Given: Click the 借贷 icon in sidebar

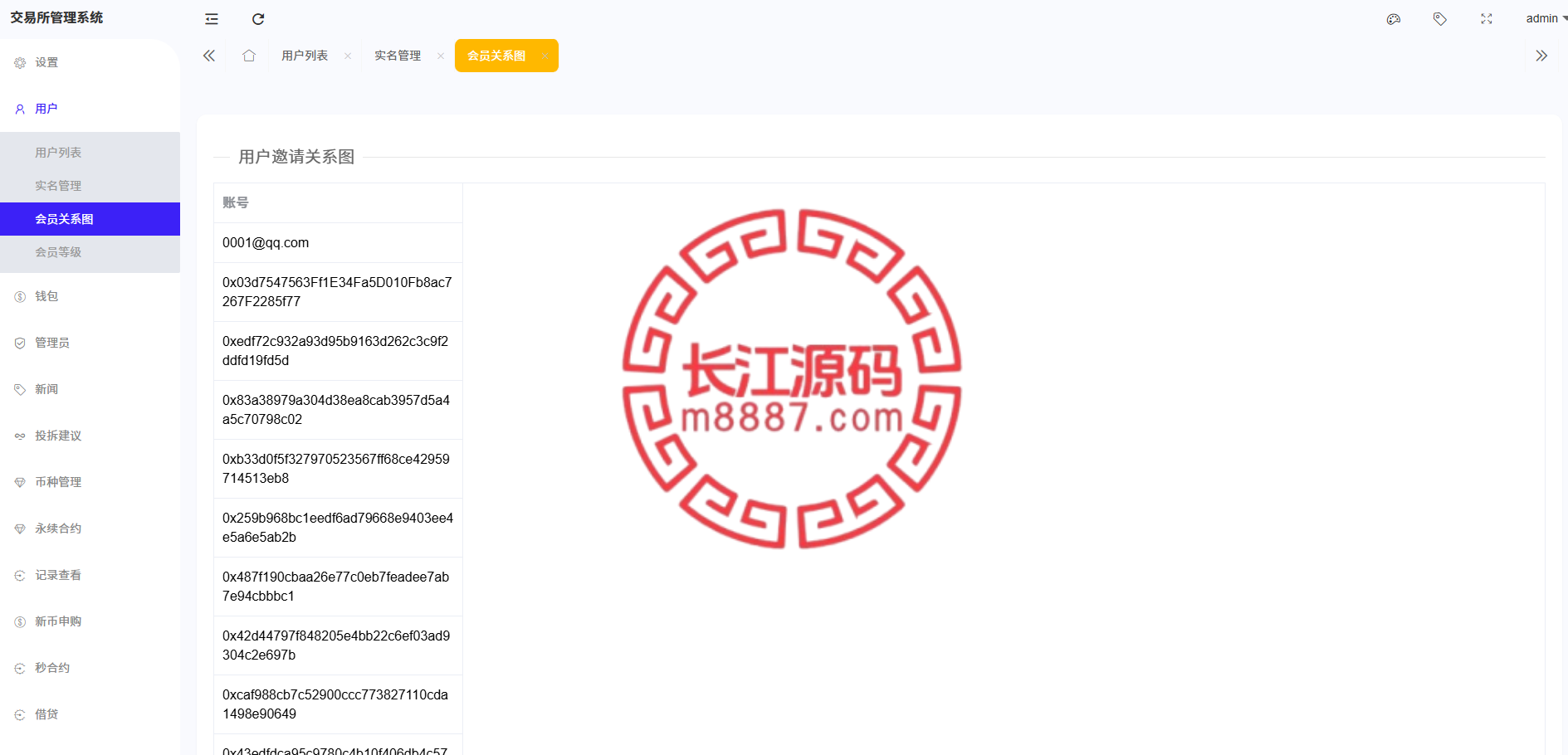Looking at the screenshot, I should tap(20, 714).
